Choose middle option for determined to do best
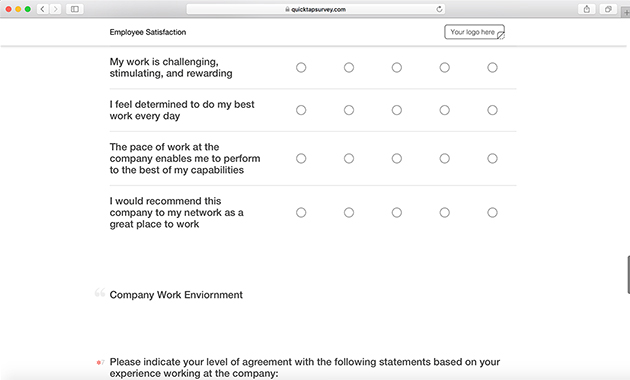The width and height of the screenshot is (630, 380). (x=397, y=110)
